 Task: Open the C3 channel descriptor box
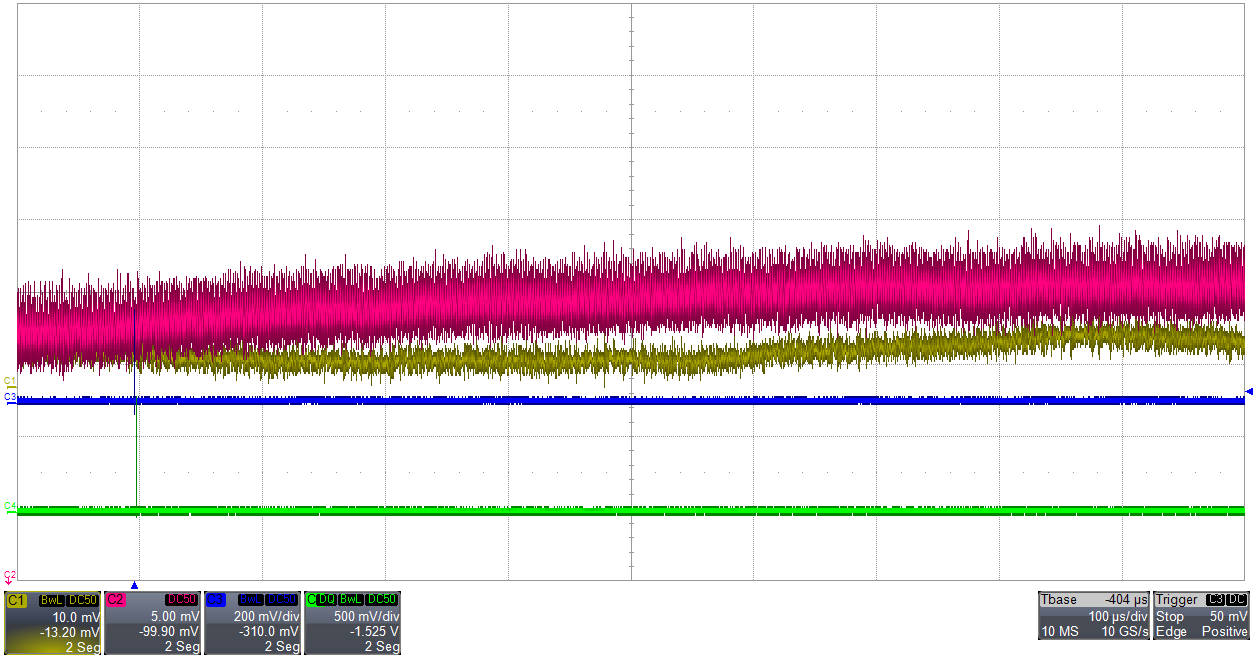253,622
